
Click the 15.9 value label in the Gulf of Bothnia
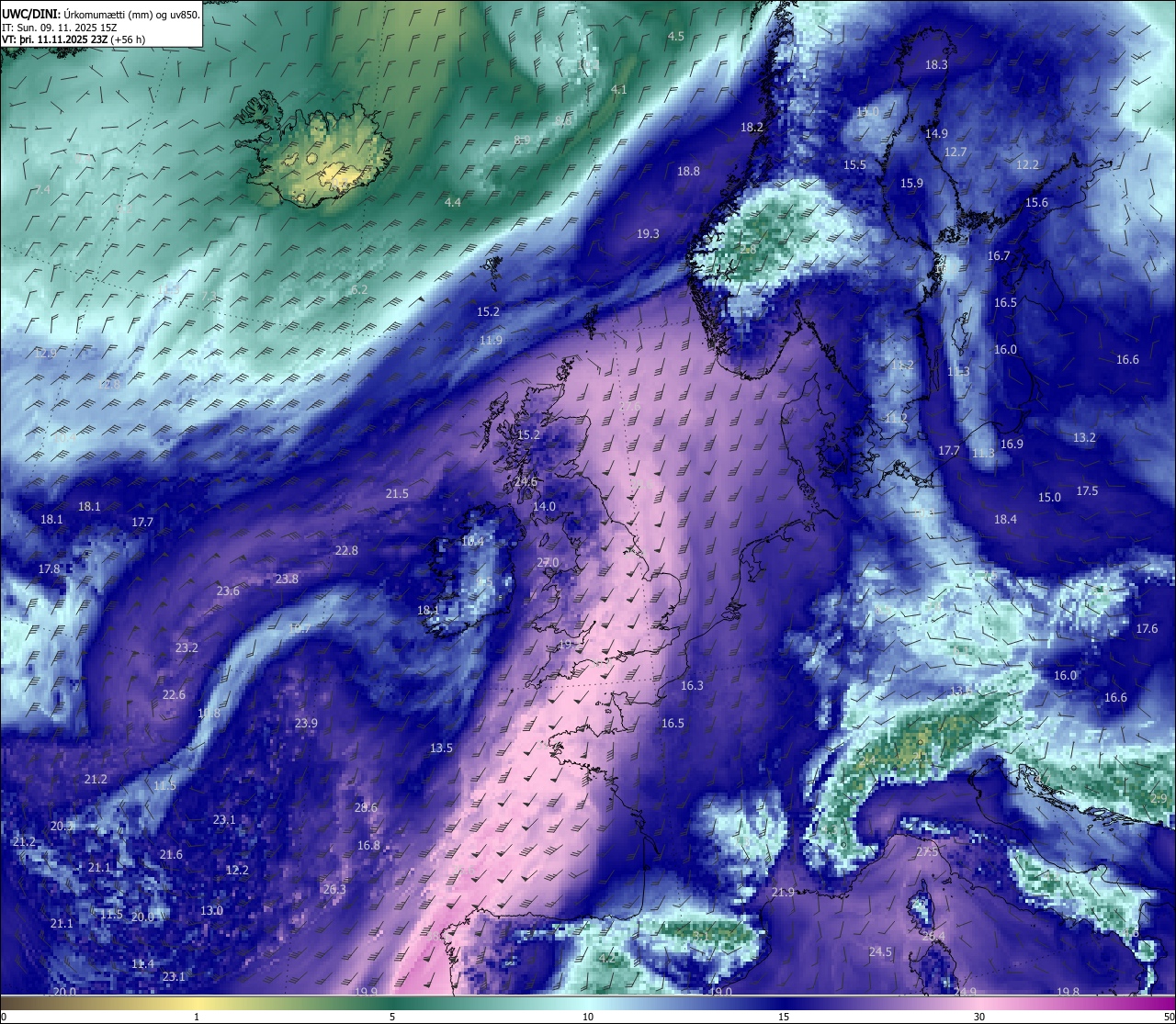911,184
